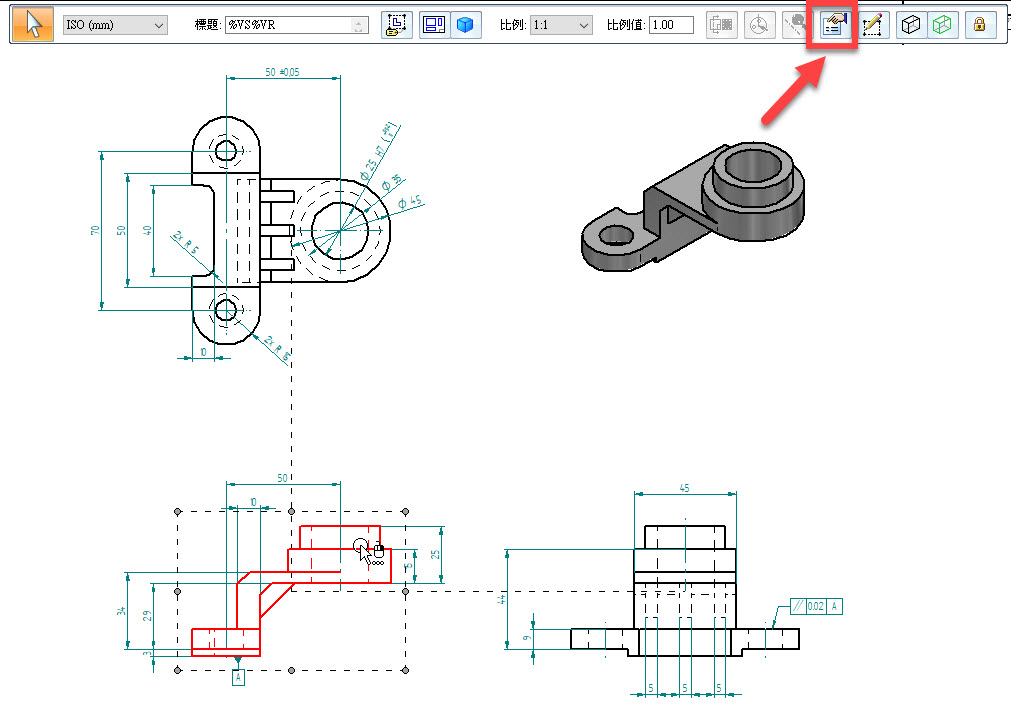Open the 1:1 scale dropdown

(561, 25)
